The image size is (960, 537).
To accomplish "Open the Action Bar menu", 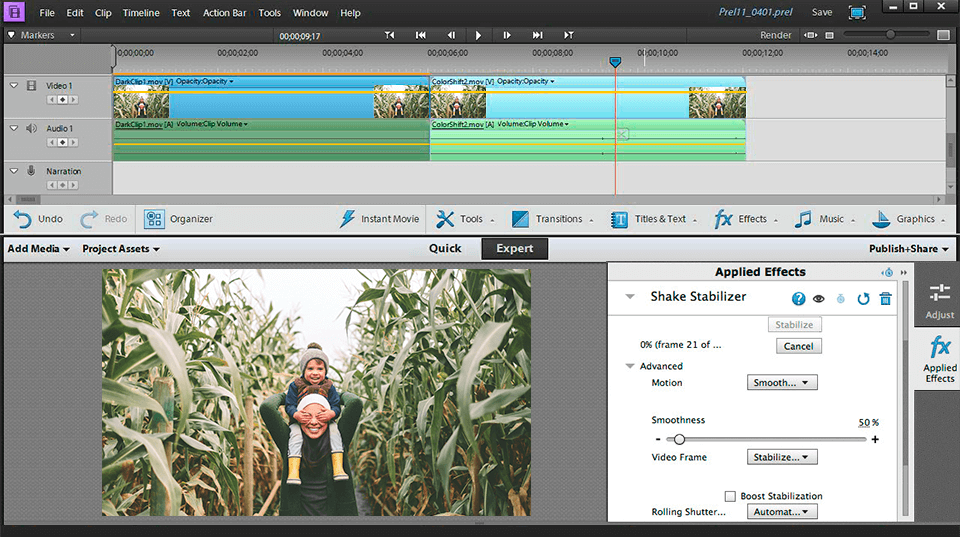I will (224, 13).
